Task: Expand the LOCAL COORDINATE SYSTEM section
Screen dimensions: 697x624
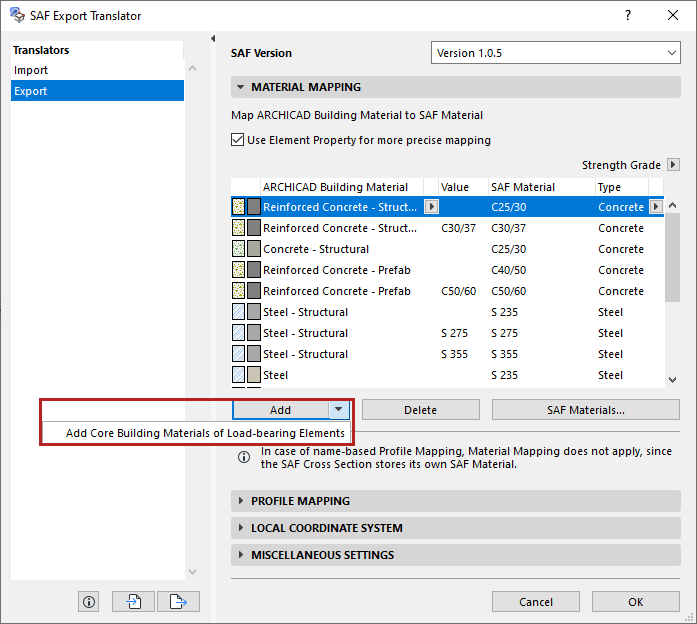Action: (x=456, y=528)
